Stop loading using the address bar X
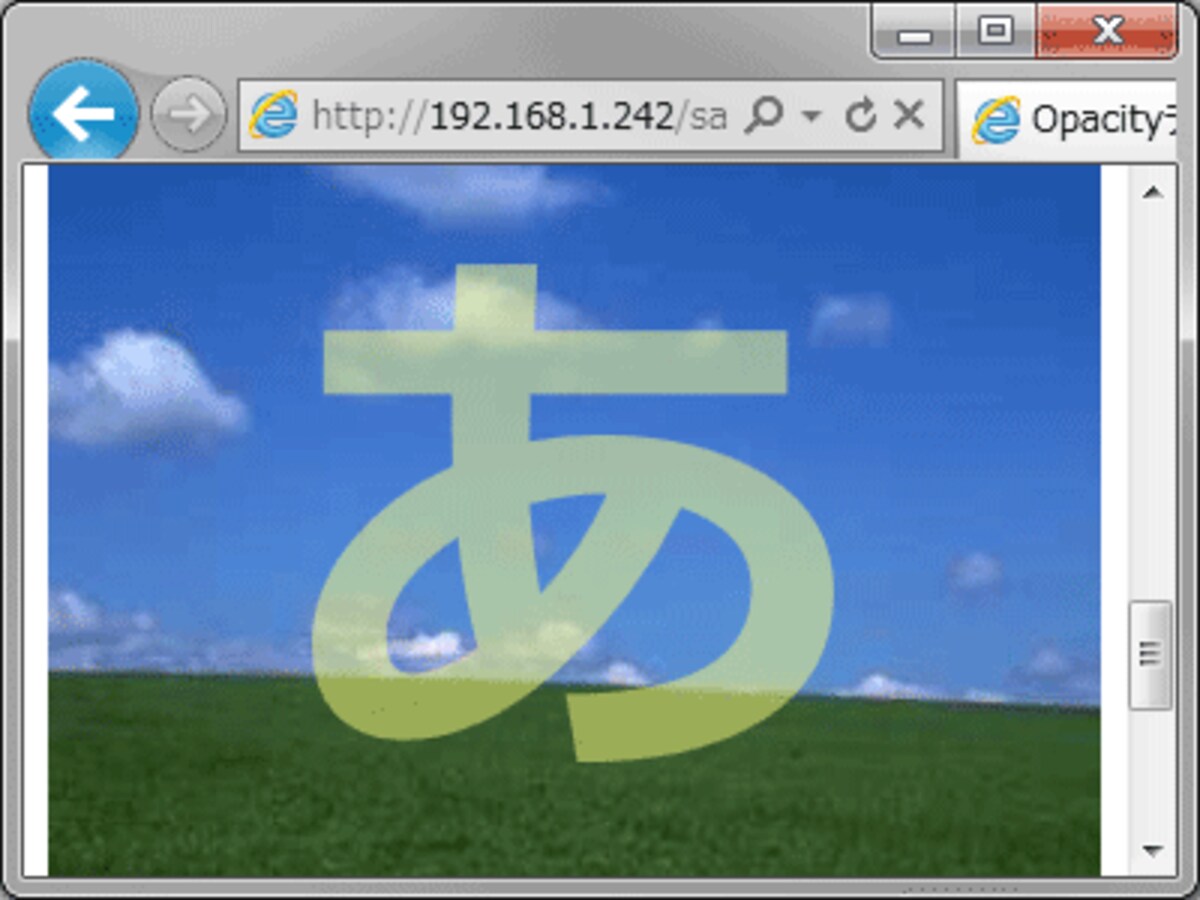The image size is (1200, 900). pyautogui.click(x=908, y=115)
